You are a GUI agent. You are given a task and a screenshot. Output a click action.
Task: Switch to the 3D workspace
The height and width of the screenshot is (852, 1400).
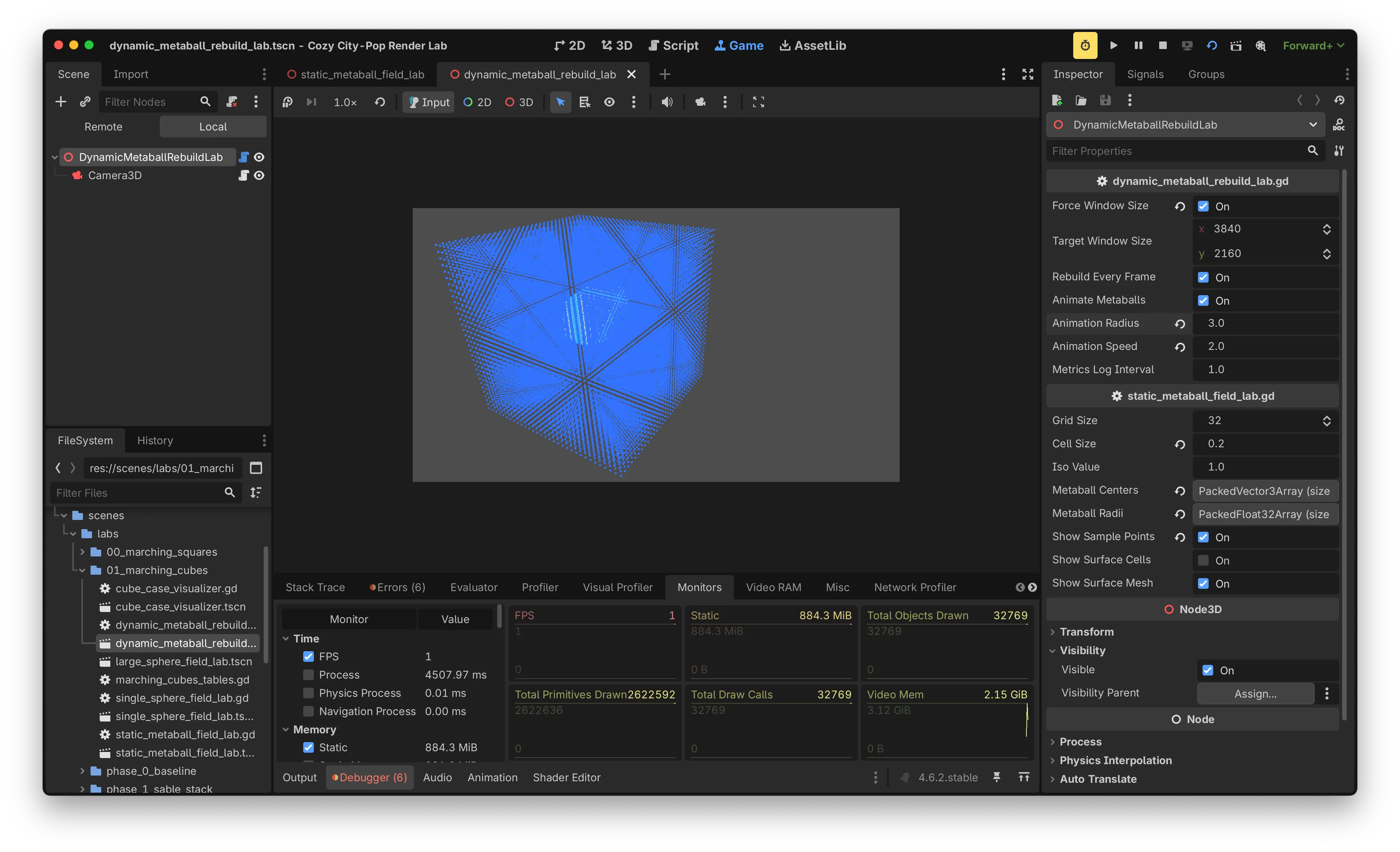click(616, 45)
